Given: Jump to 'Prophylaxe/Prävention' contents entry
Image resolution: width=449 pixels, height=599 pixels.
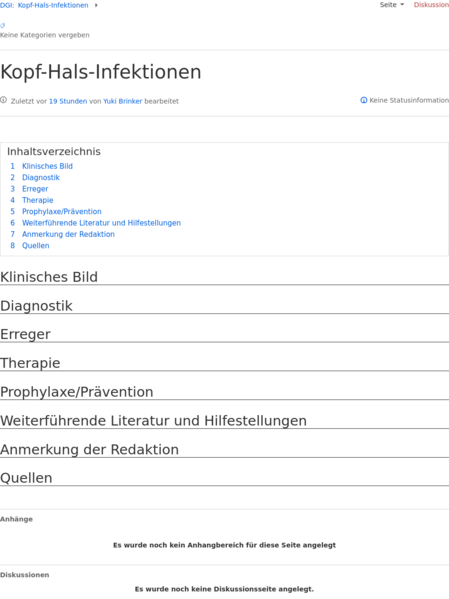Looking at the screenshot, I should click(62, 212).
